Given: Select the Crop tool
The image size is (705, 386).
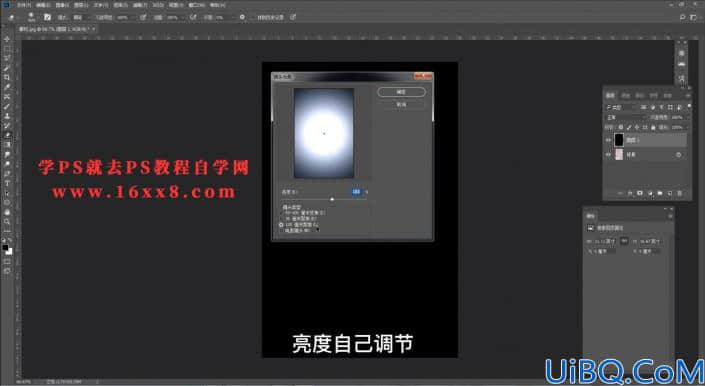Looking at the screenshot, I should 7,77.
